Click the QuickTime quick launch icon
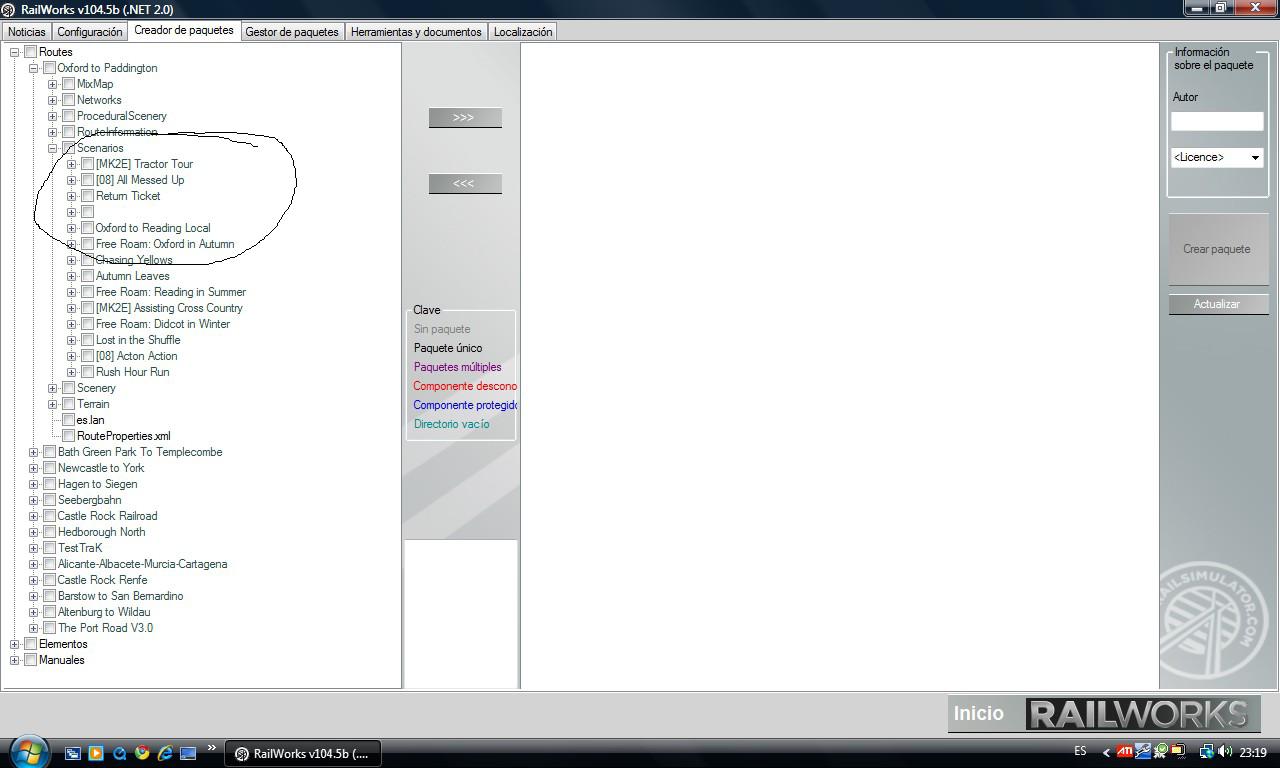This screenshot has width=1280, height=768. (119, 753)
